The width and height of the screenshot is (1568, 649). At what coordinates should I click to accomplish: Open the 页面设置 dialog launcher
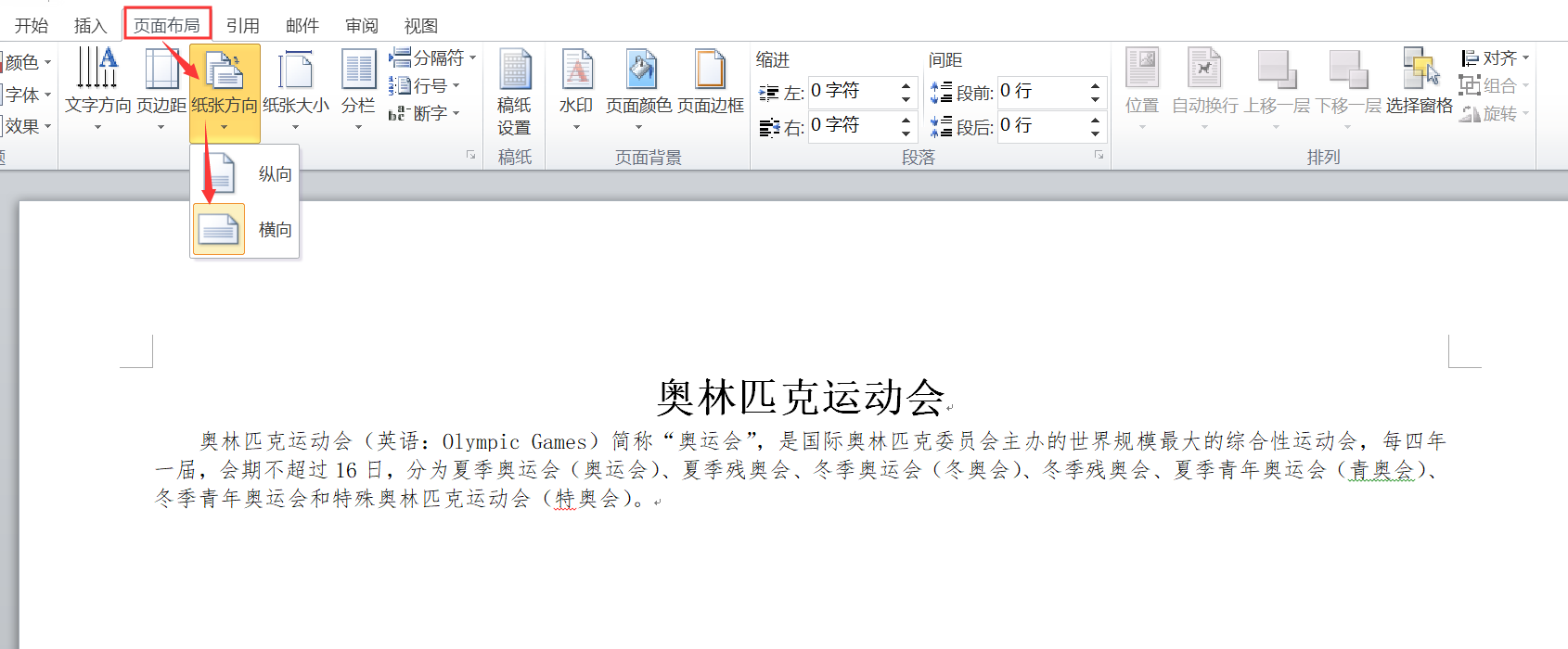click(x=470, y=156)
